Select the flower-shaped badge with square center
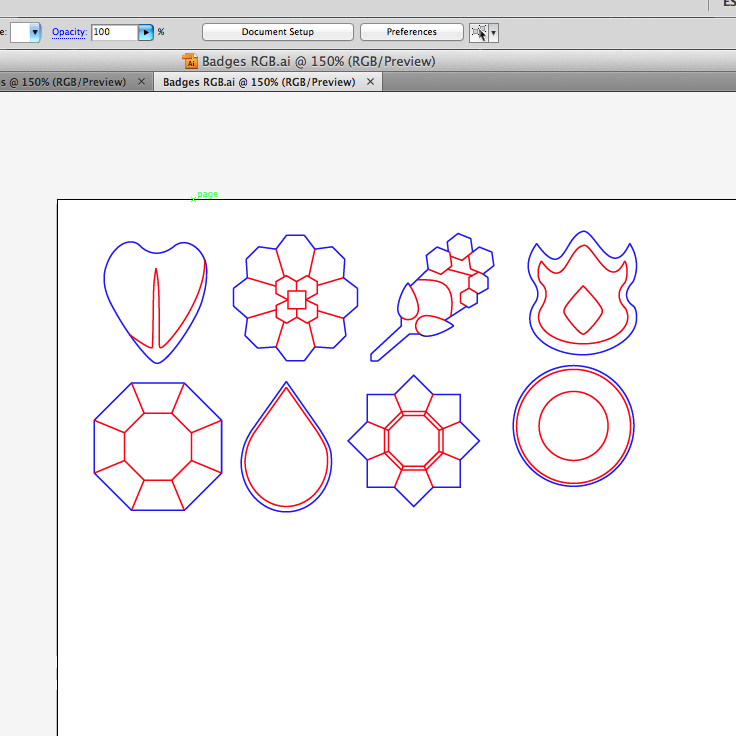Screen dimensions: 736x736 (296, 298)
